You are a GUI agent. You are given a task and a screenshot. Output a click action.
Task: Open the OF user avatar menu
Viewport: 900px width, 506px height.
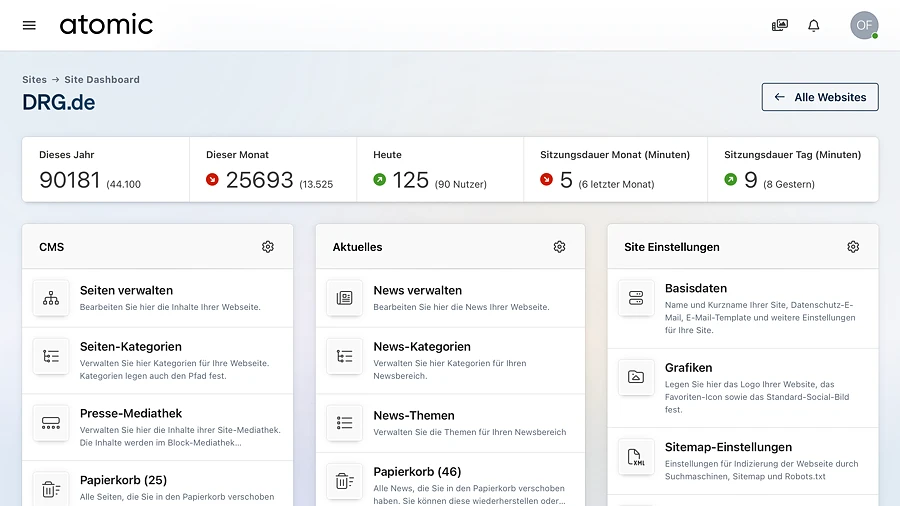863,25
